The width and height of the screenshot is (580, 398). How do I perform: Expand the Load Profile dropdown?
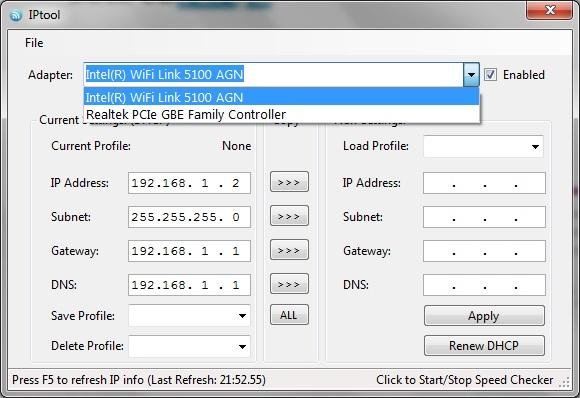[x=483, y=146]
